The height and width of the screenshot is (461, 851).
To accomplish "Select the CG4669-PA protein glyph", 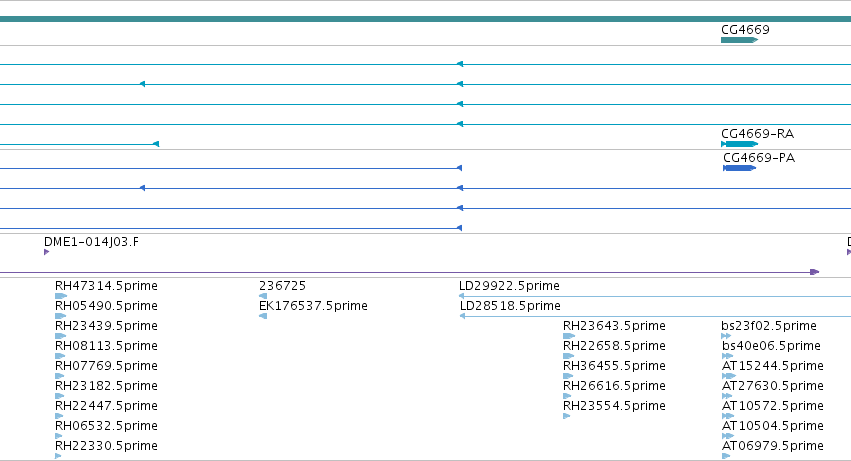I will click(739, 168).
